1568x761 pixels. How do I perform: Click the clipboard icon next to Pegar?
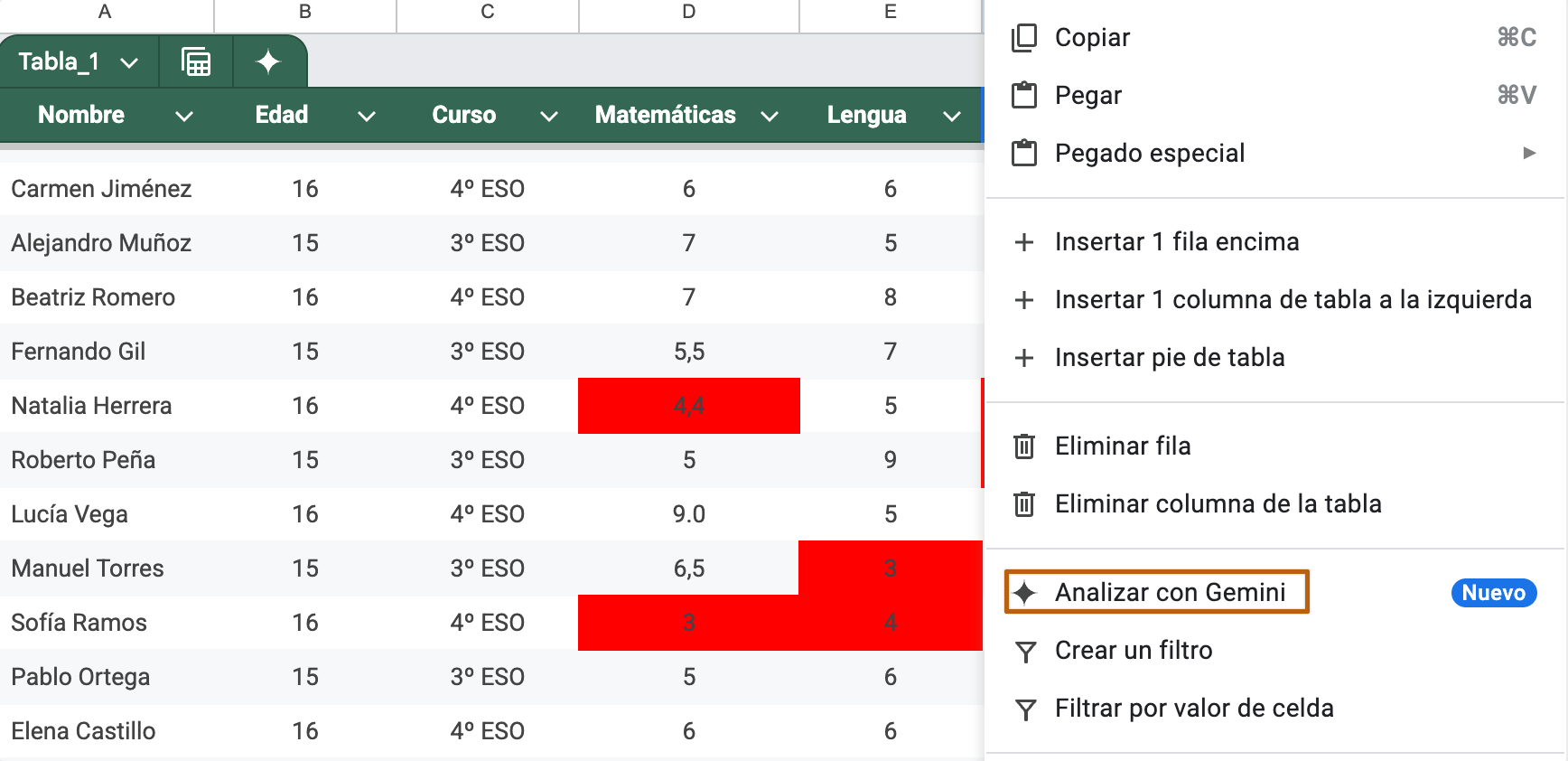(1024, 95)
